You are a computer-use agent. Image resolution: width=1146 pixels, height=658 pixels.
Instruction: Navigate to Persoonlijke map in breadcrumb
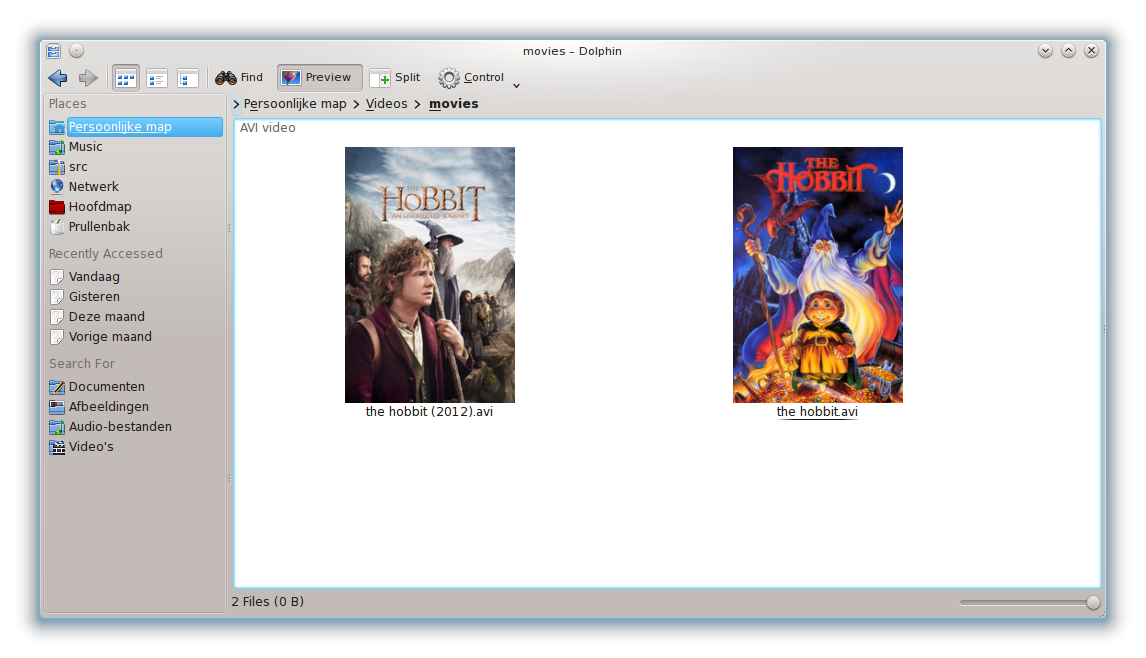coord(295,104)
